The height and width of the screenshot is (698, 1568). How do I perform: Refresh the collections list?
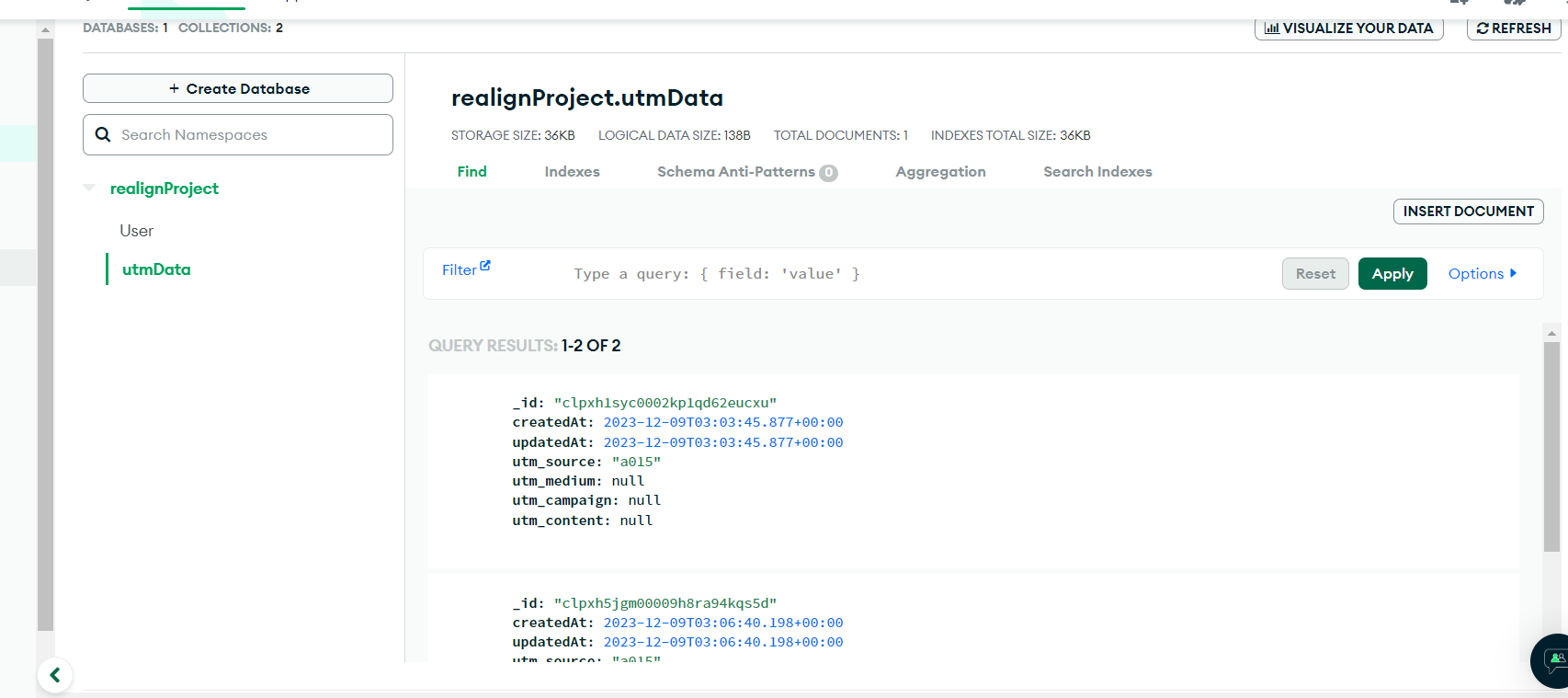coord(1514,29)
